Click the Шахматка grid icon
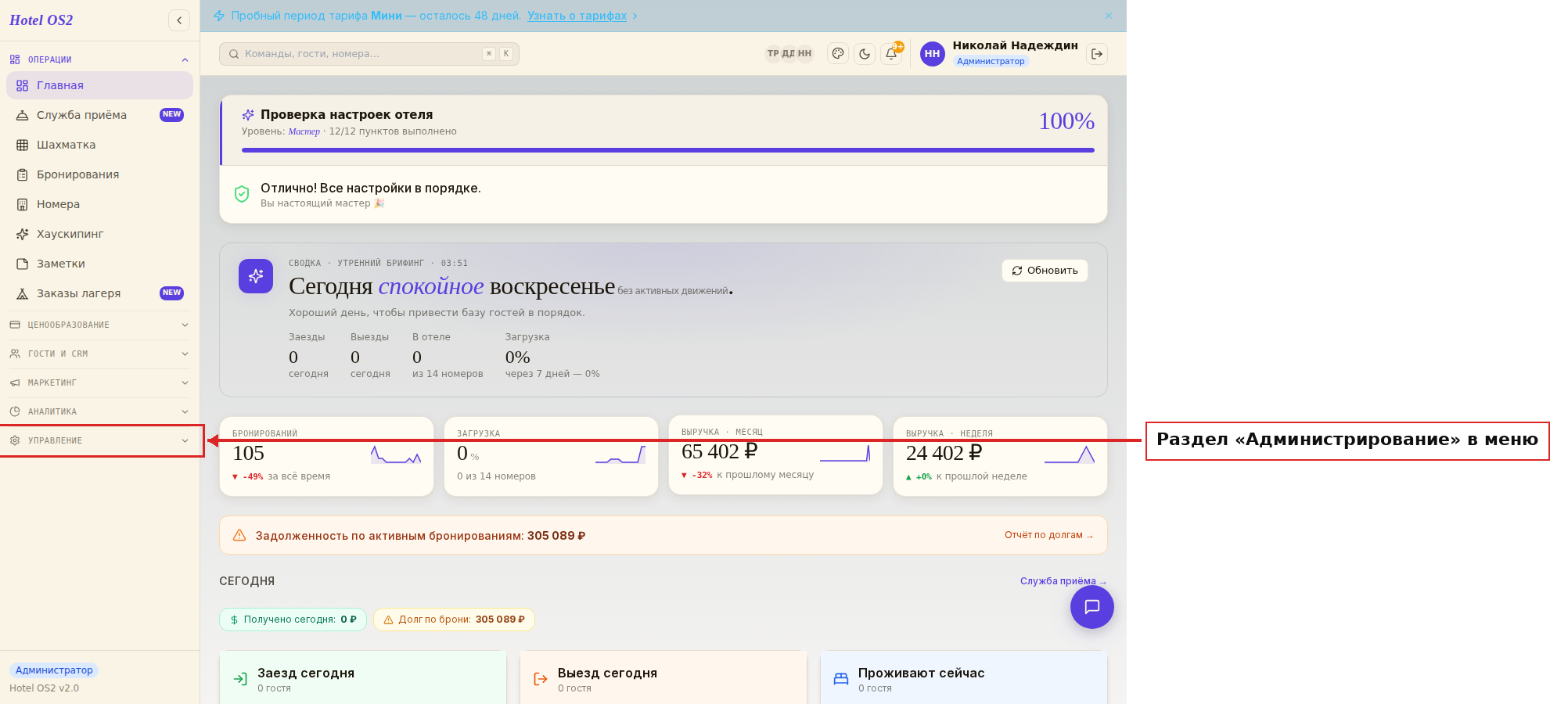1568x704 pixels. coord(23,145)
